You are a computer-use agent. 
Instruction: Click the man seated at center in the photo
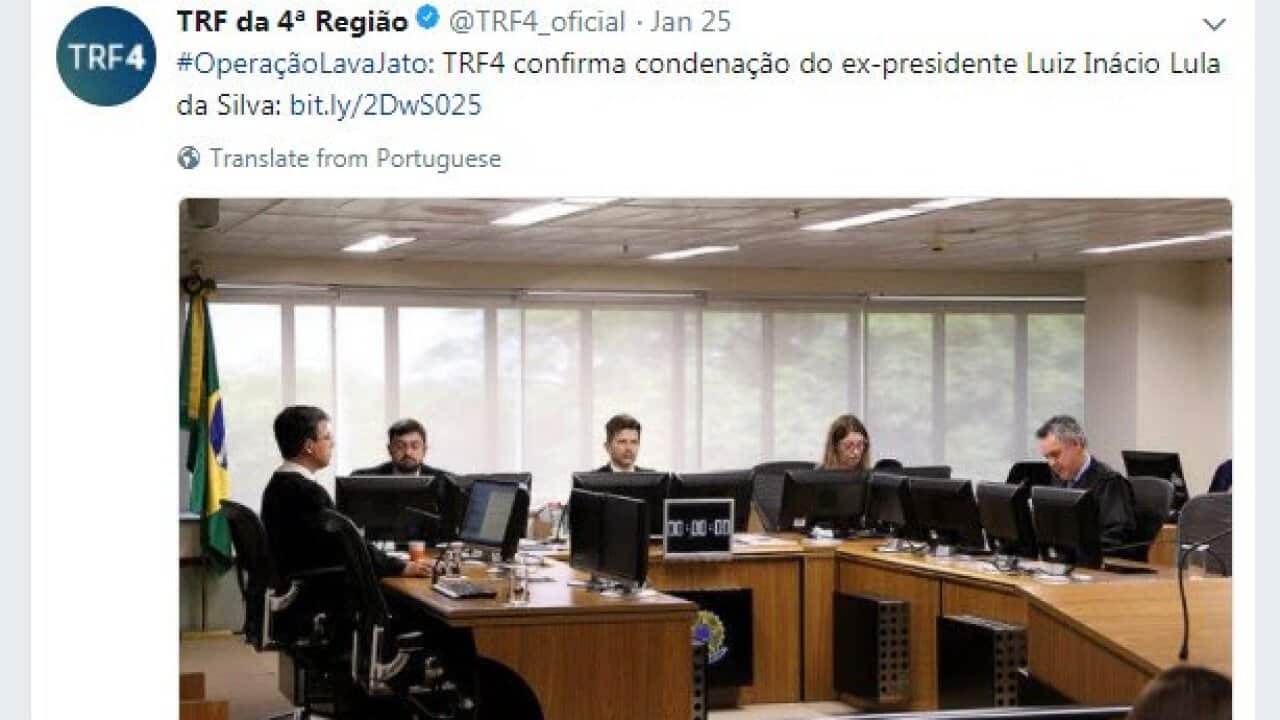pyautogui.click(x=622, y=443)
